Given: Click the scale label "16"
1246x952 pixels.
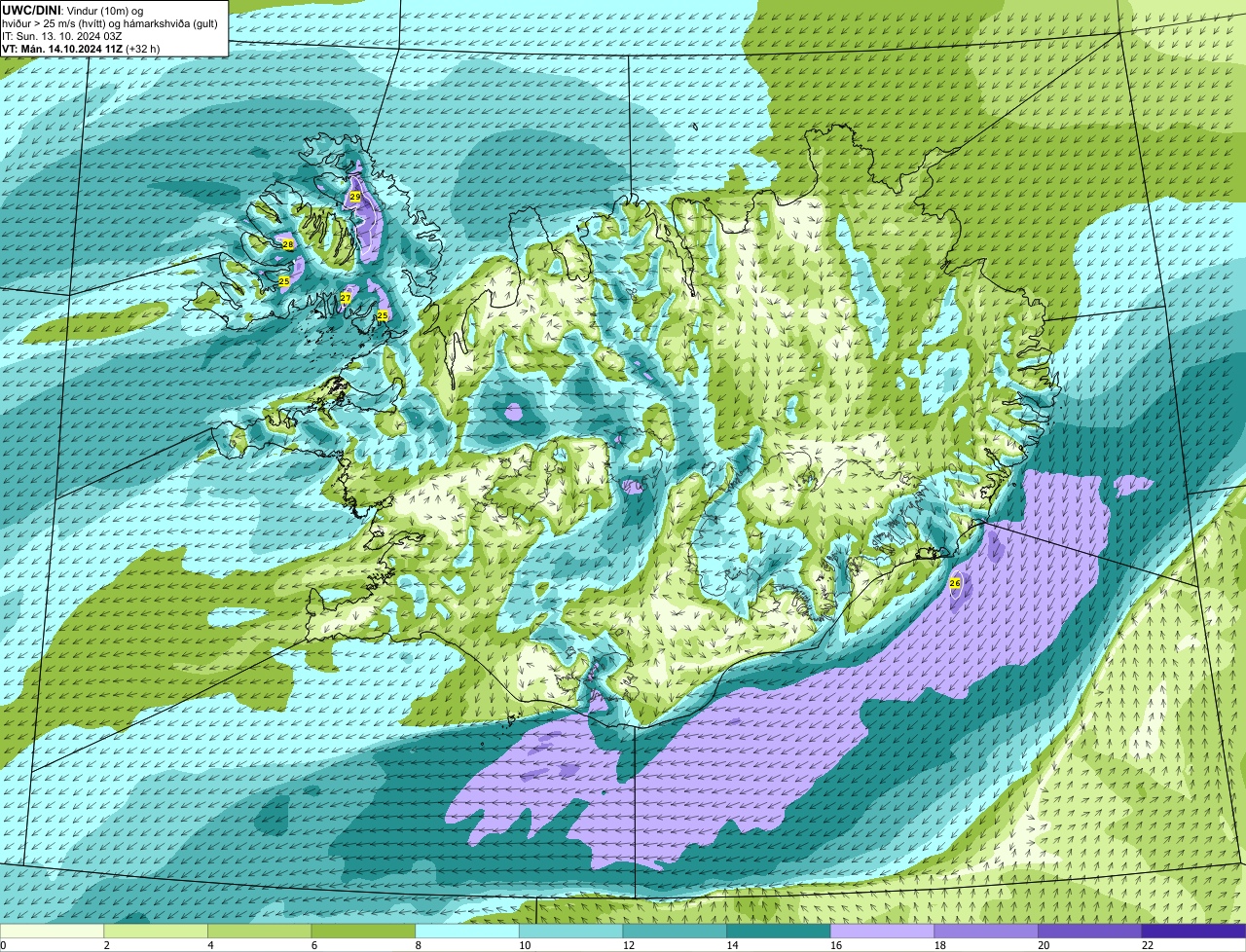Looking at the screenshot, I should click(836, 945).
